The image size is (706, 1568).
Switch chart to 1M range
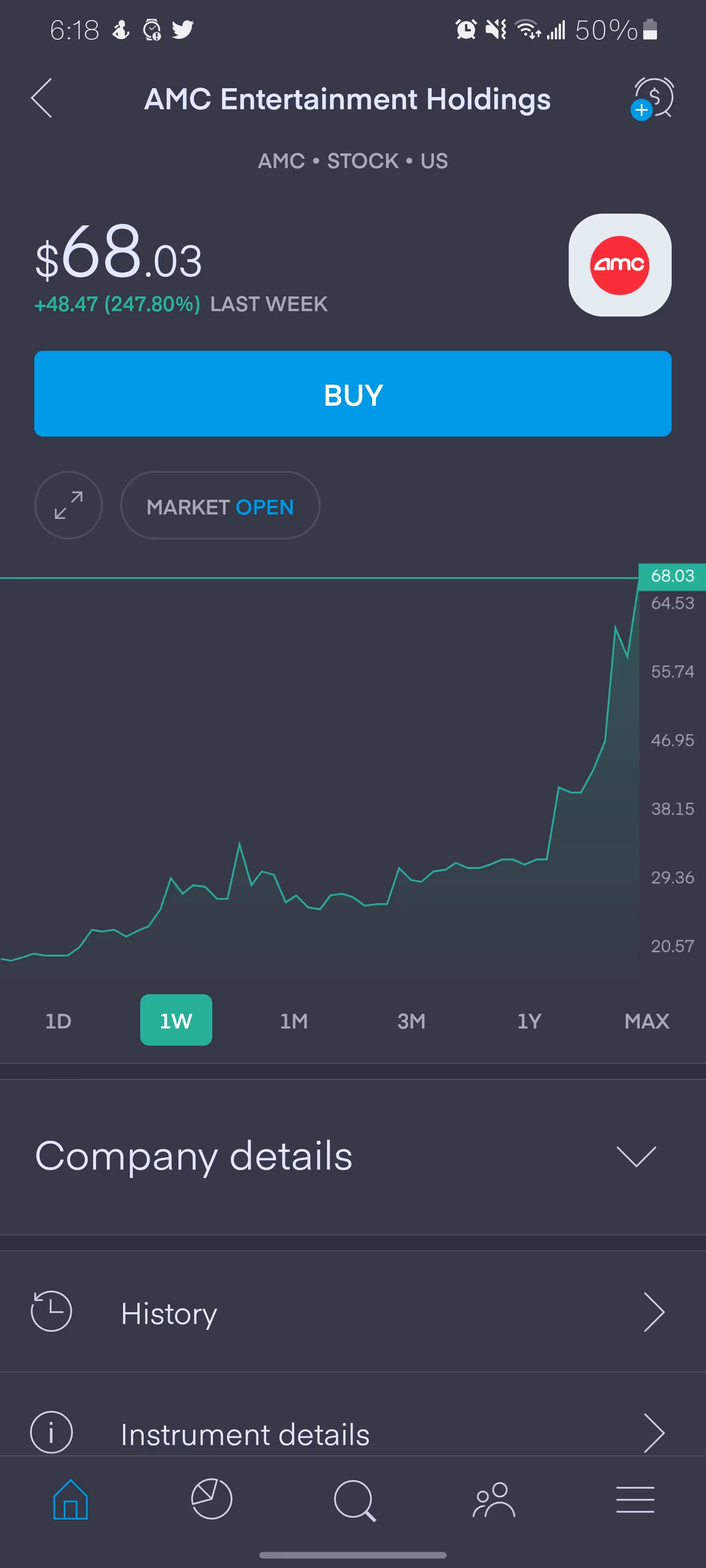tap(294, 1021)
